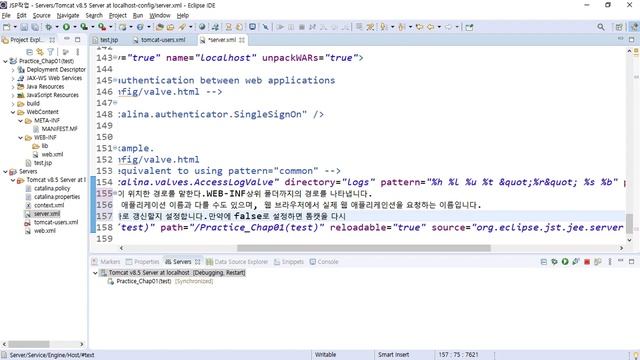Collapse the WEB-INF folder

(x=20, y=138)
